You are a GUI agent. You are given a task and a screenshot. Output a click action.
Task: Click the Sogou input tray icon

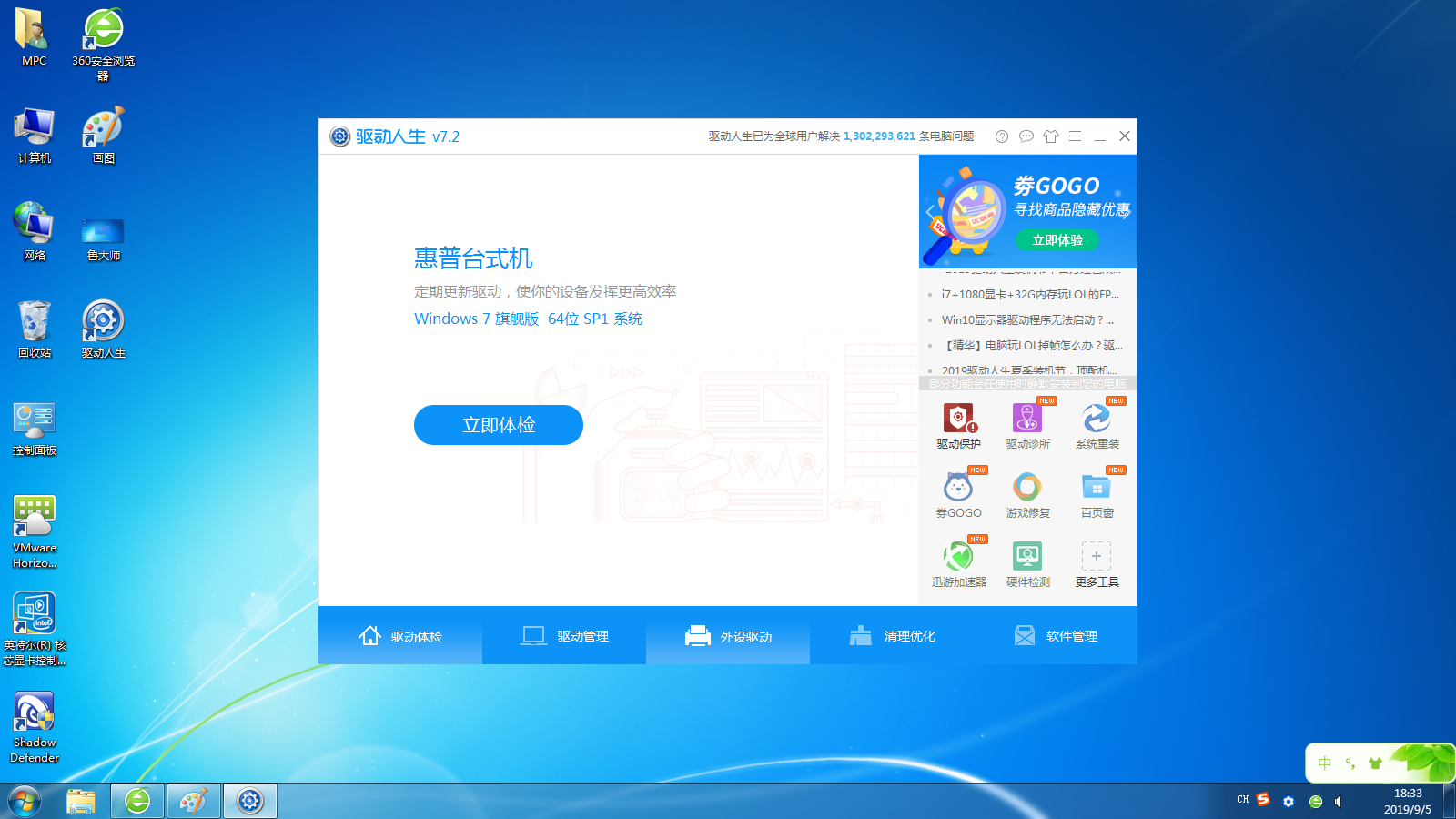(1263, 800)
